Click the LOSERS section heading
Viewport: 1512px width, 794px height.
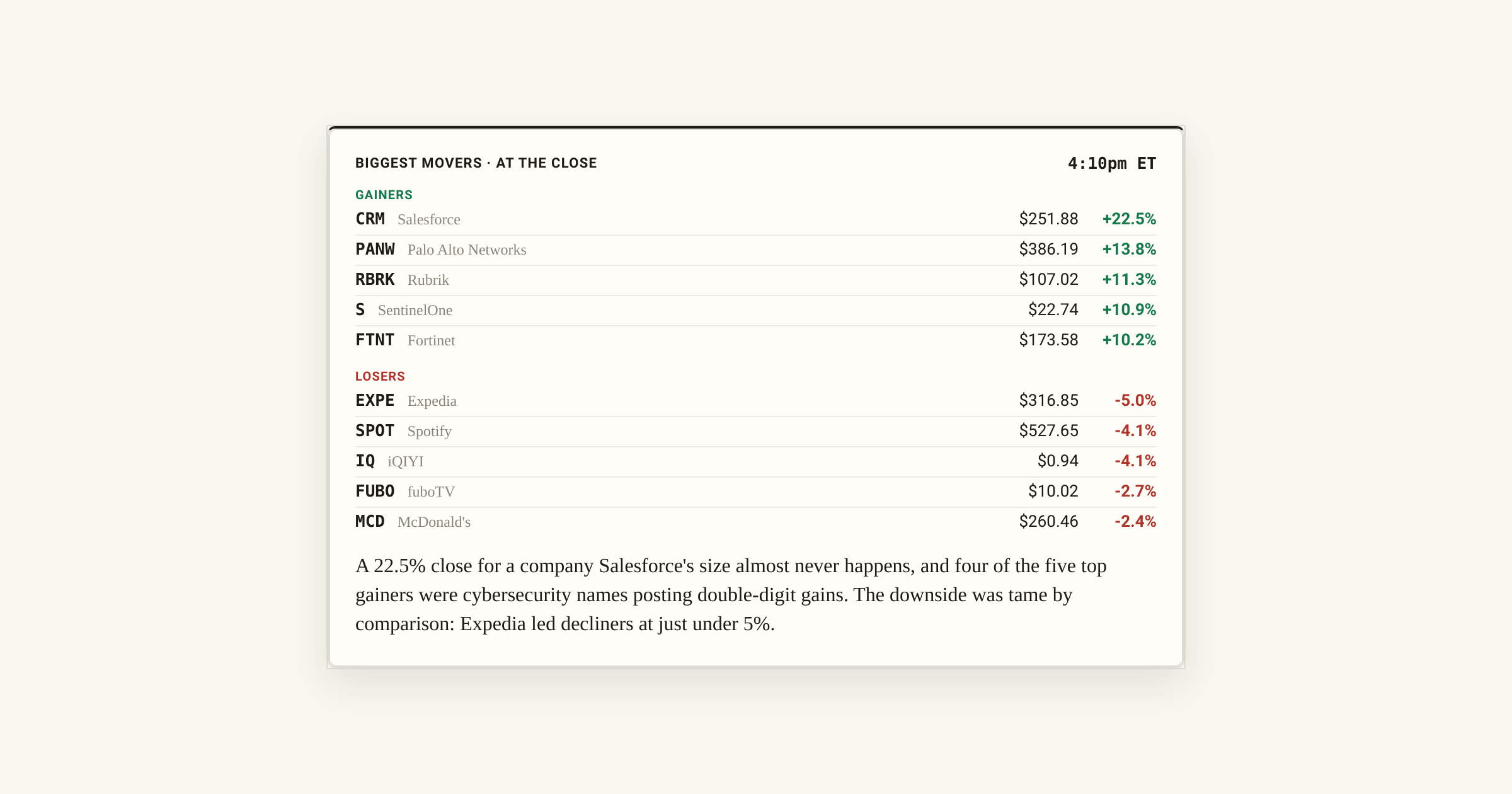(380, 376)
